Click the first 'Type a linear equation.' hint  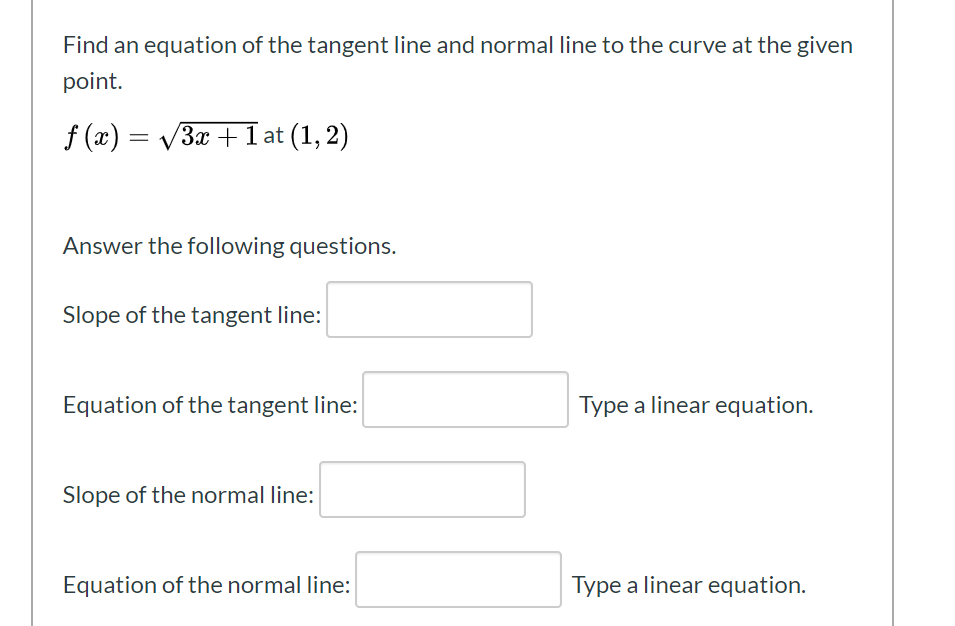pyautogui.click(x=696, y=404)
